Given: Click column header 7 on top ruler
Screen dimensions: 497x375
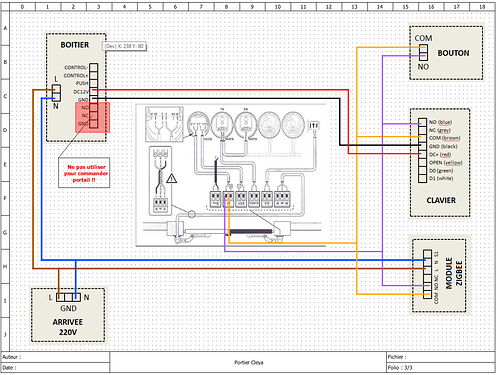Looking at the screenshot, I should [201, 6].
